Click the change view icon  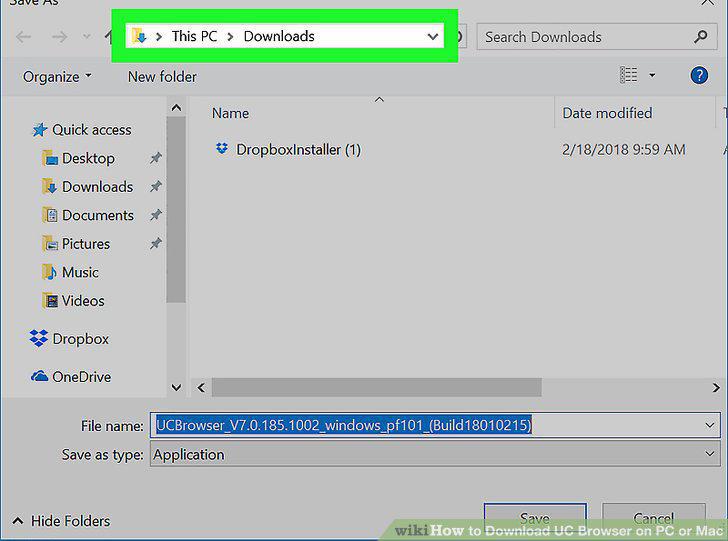click(x=629, y=75)
